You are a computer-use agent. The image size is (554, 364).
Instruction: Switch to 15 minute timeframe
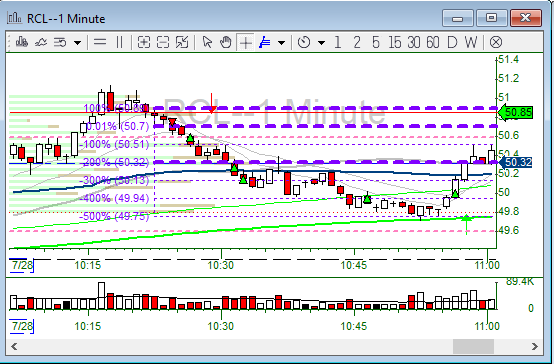pyautogui.click(x=395, y=42)
